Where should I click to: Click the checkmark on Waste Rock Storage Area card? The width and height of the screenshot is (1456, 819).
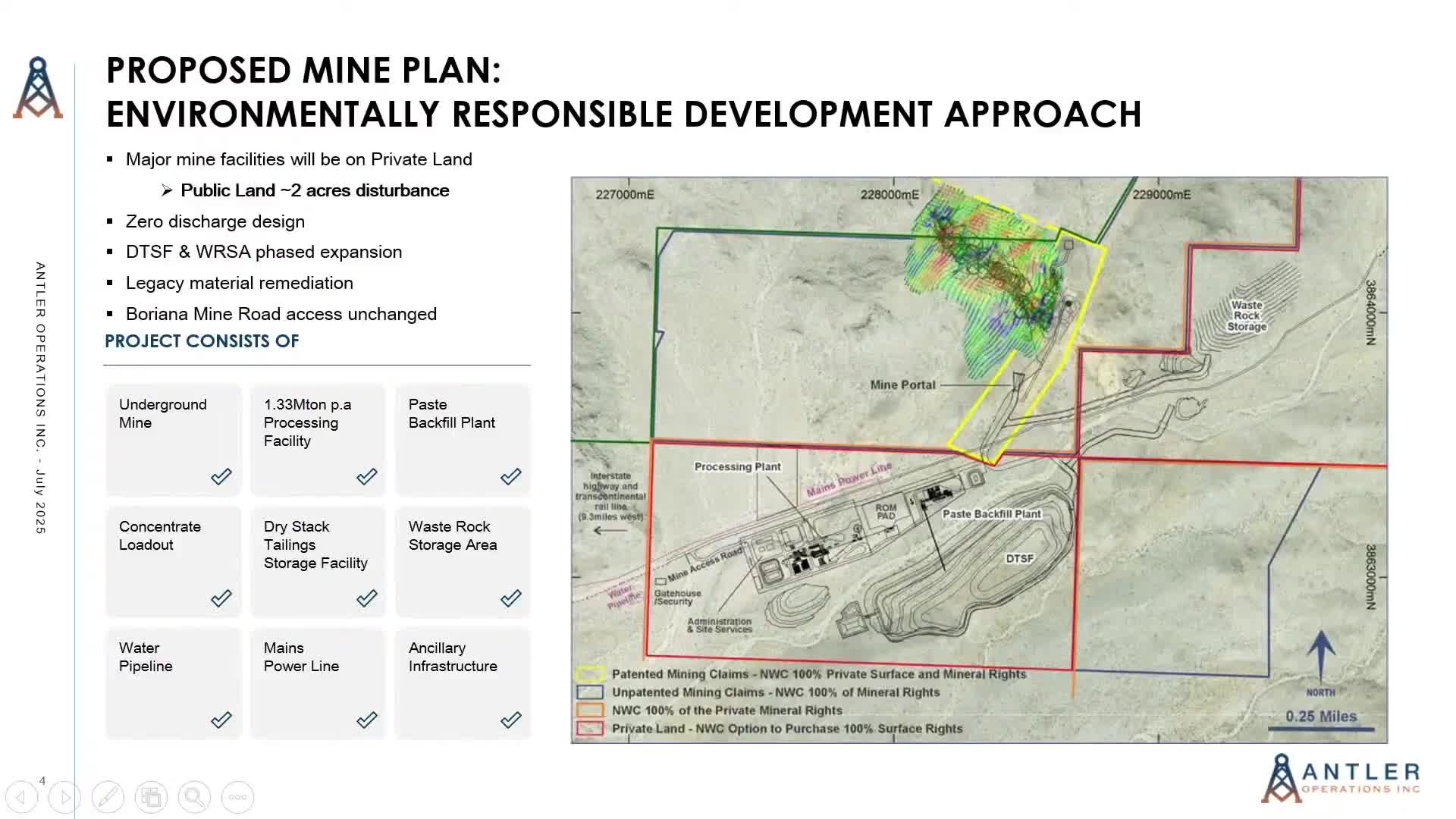point(511,598)
